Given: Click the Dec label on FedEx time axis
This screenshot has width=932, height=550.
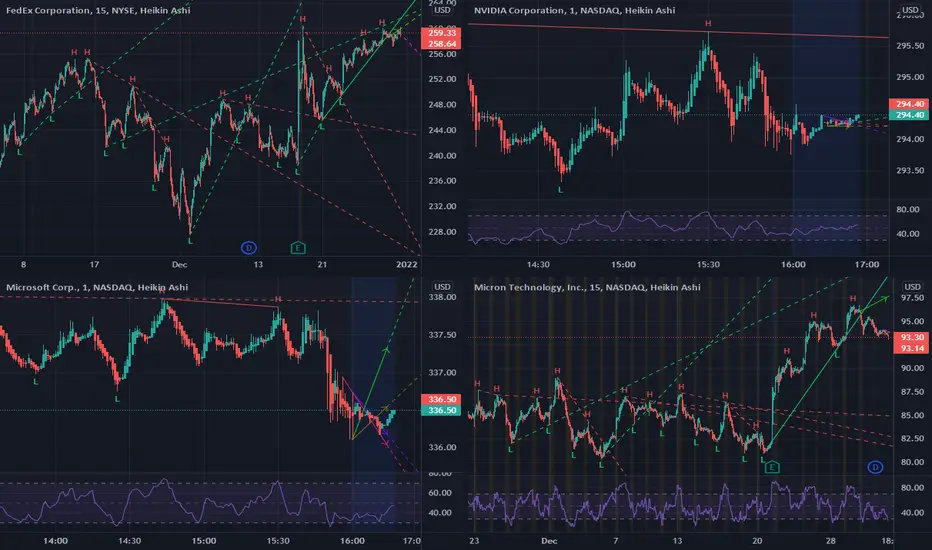Looking at the screenshot, I should point(179,265).
